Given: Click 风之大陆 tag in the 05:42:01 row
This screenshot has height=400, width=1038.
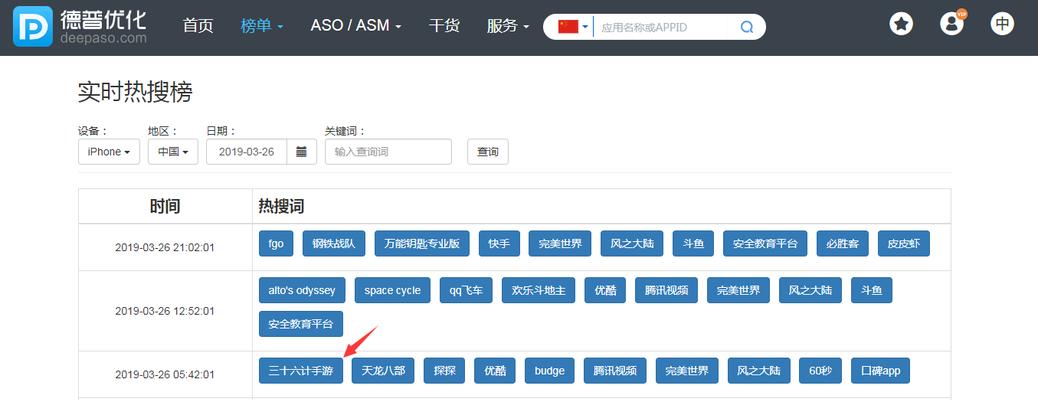Looking at the screenshot, I should coord(759,371).
